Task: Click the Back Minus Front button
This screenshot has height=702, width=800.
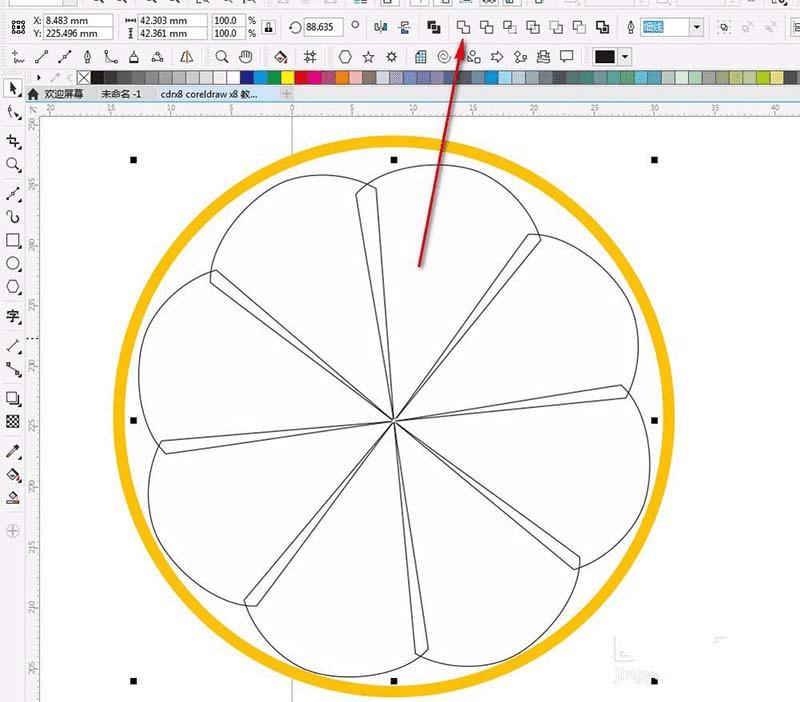Action: (579, 27)
